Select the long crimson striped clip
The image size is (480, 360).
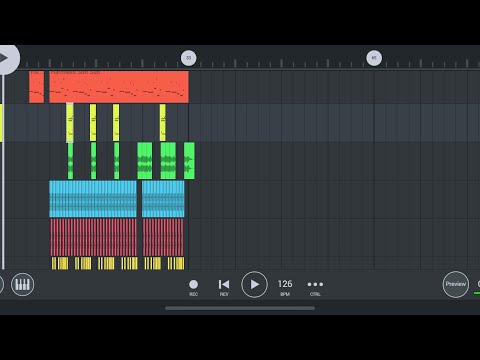(93, 237)
